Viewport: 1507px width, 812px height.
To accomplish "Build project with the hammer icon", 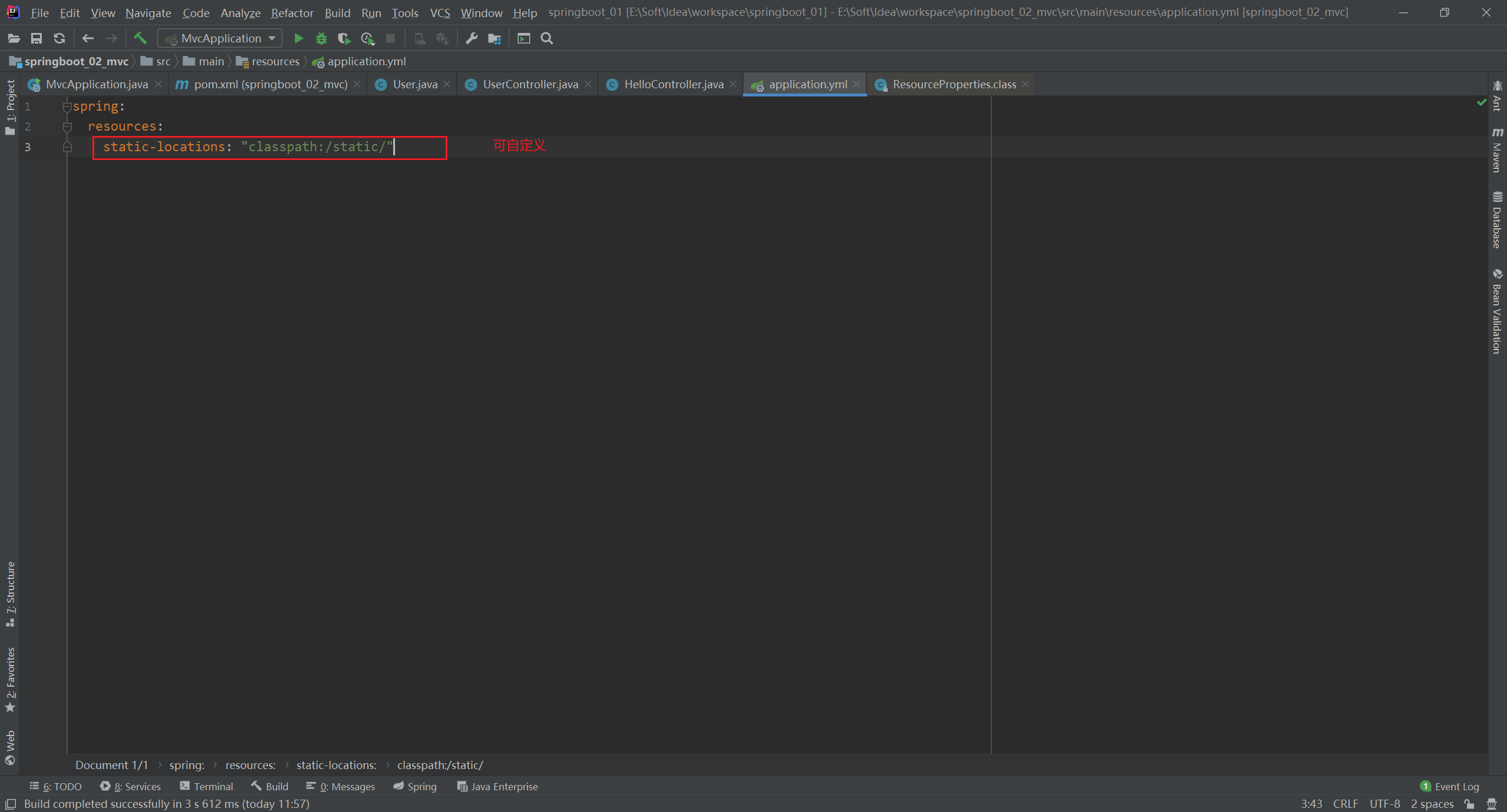I will pyautogui.click(x=140, y=38).
